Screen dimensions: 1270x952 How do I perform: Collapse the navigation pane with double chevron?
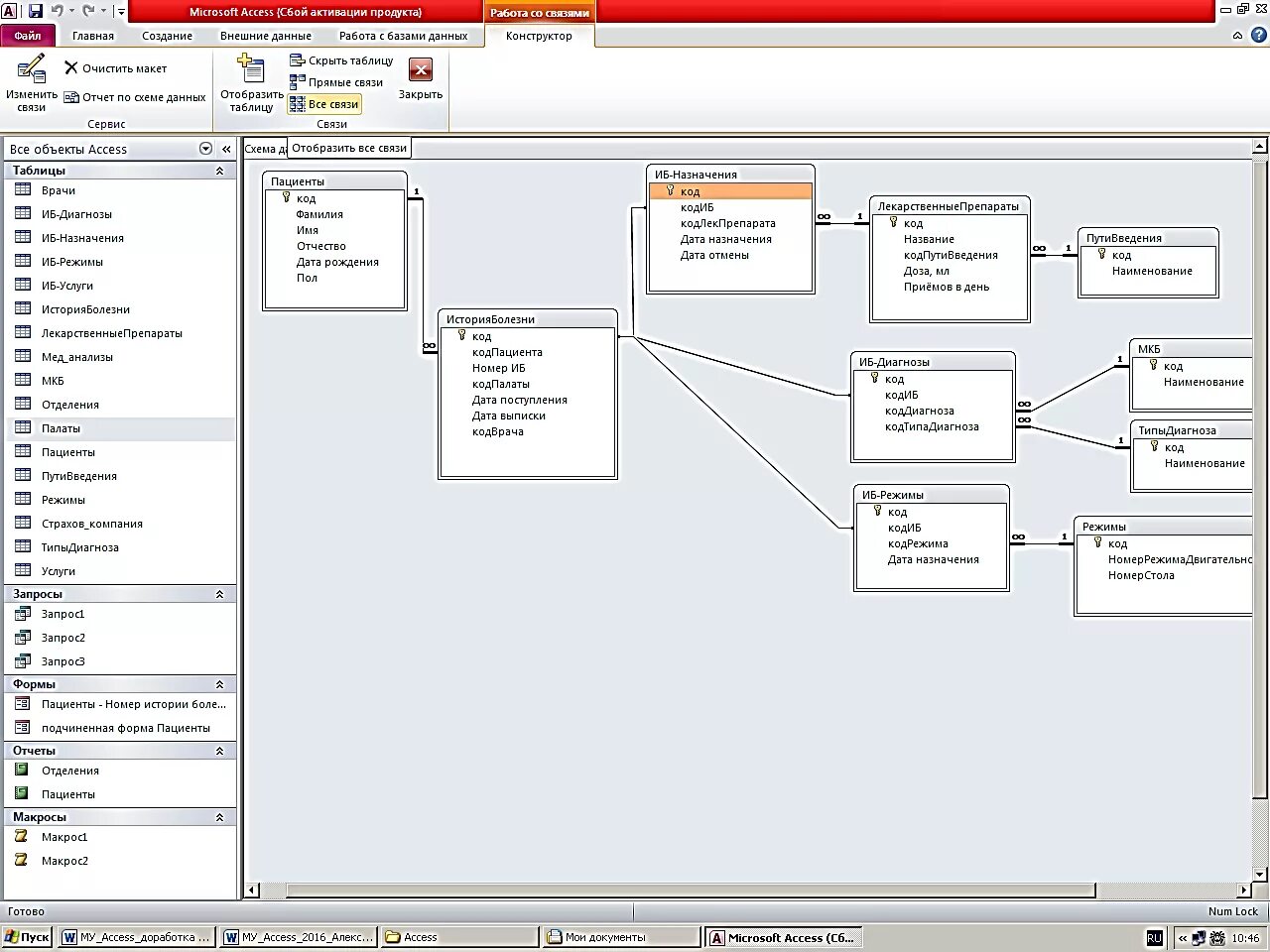pyautogui.click(x=226, y=149)
